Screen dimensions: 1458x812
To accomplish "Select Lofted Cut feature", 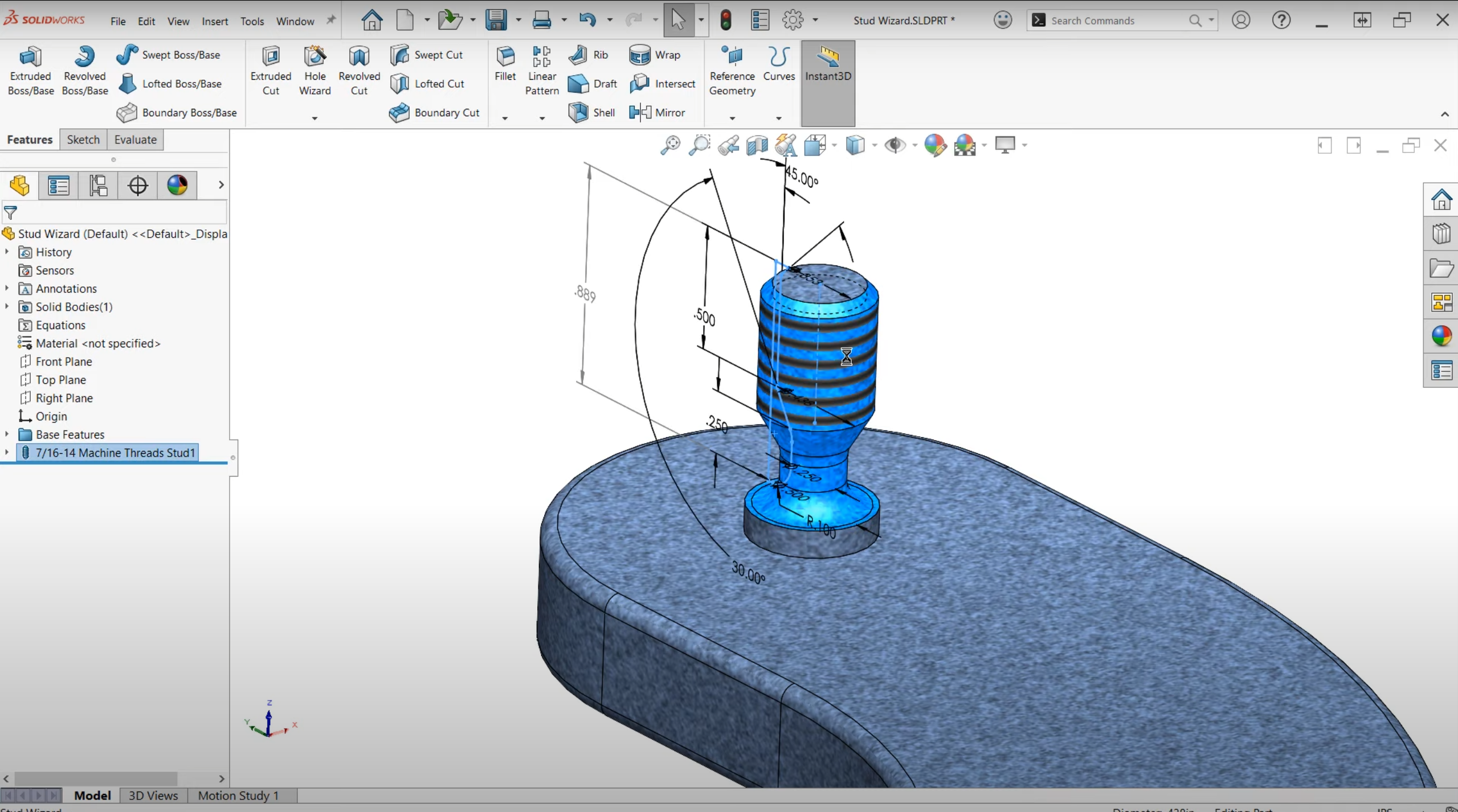I will coord(427,84).
